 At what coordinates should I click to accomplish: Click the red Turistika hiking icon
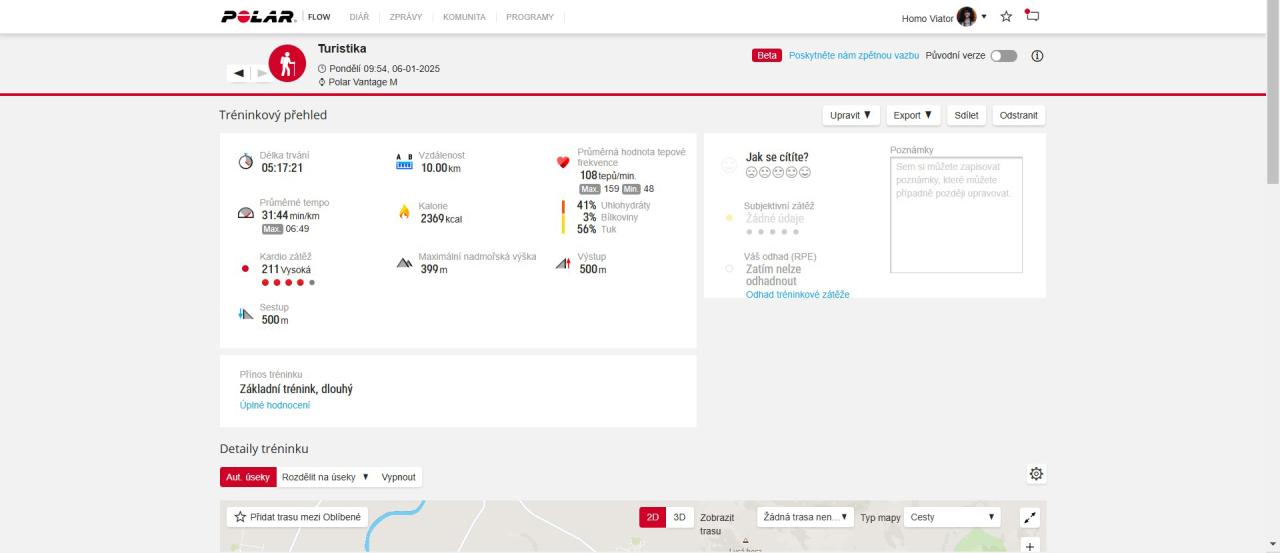tap(287, 64)
